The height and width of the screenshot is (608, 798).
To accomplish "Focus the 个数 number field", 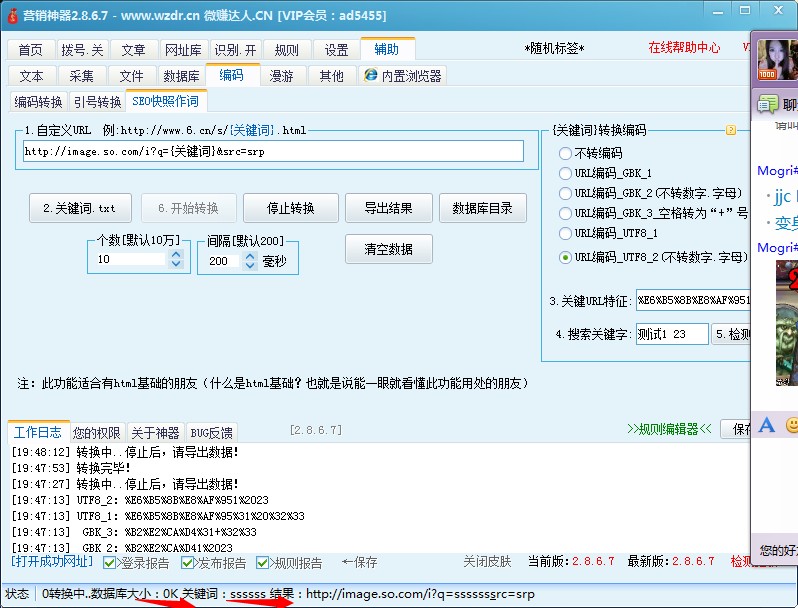I will point(131,259).
